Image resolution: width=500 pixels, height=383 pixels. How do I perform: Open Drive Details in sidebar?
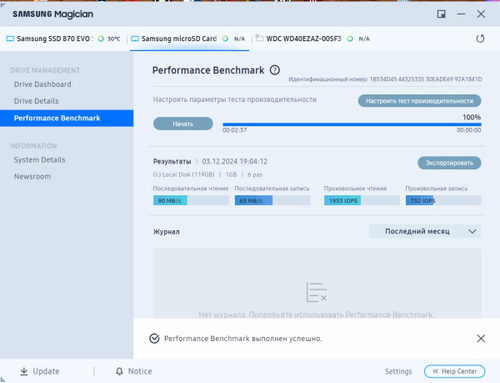click(36, 101)
